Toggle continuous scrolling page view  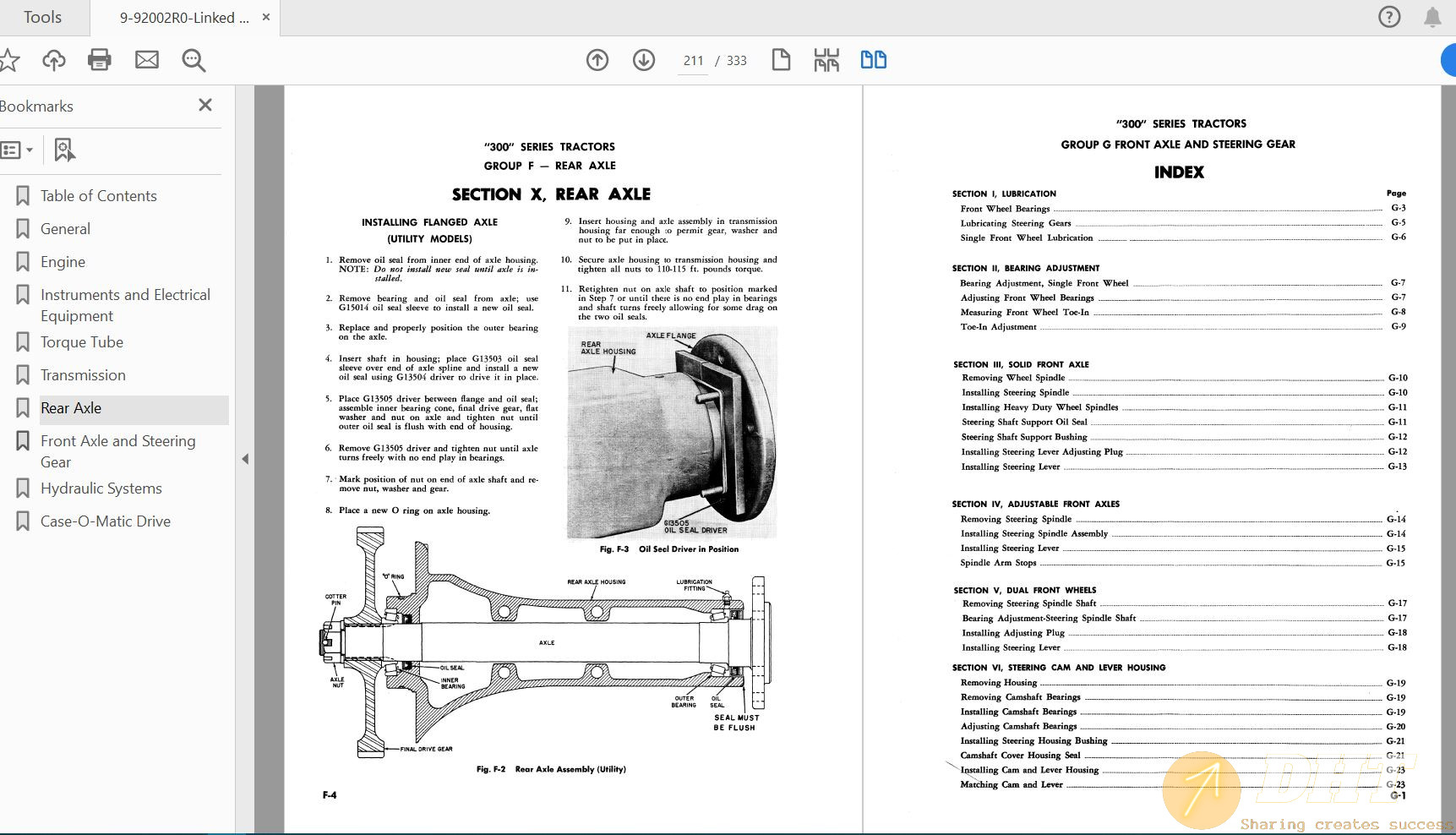click(826, 60)
